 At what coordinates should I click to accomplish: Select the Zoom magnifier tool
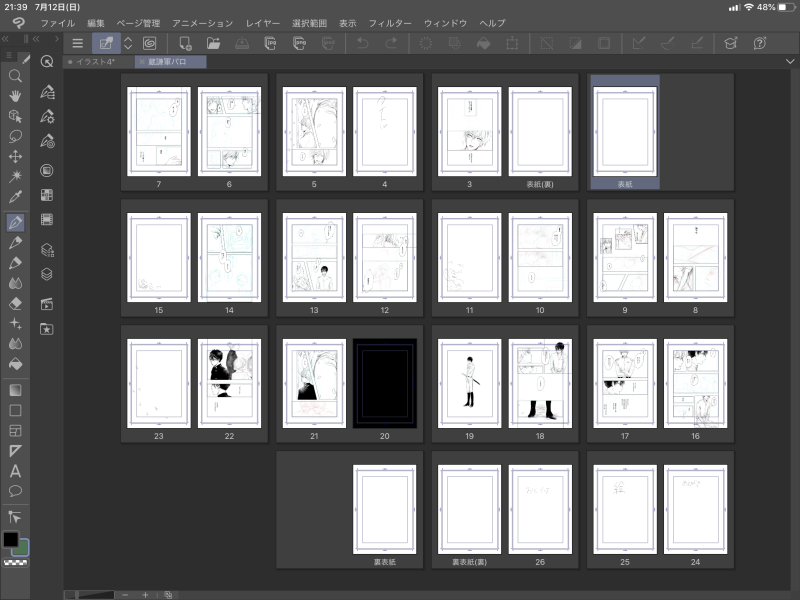(x=15, y=75)
